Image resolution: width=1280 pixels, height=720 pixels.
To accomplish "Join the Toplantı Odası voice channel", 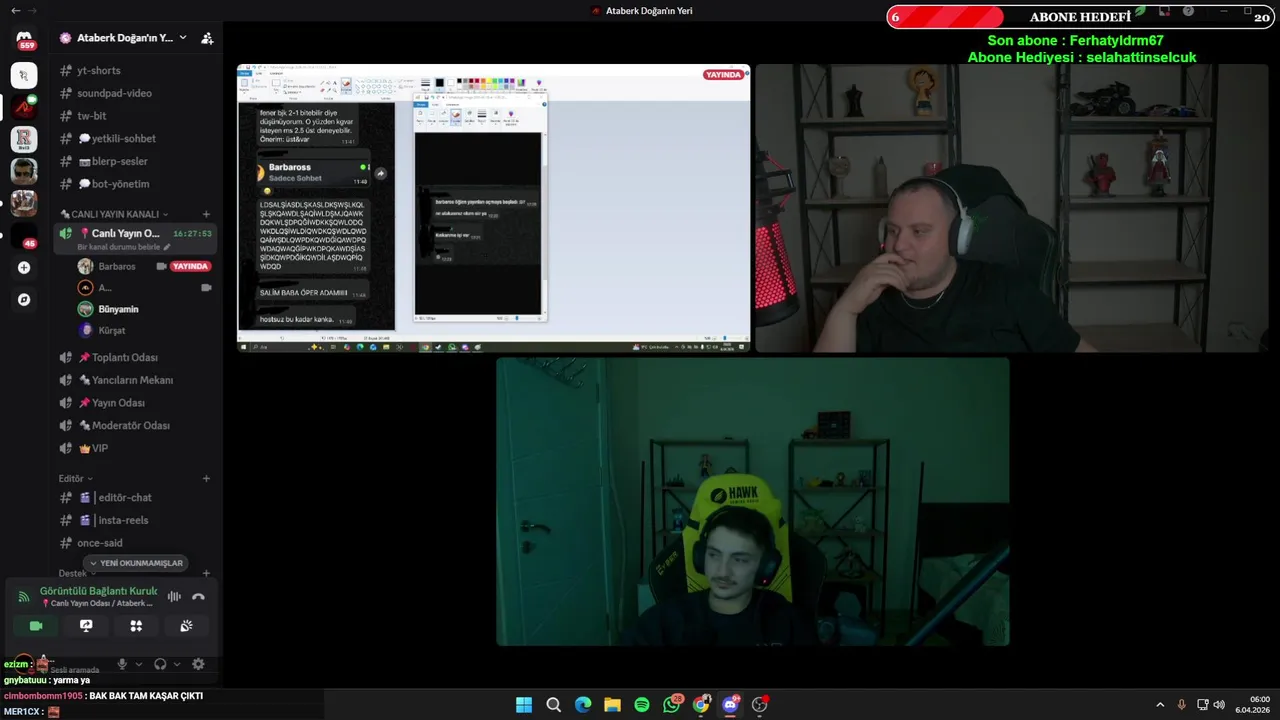I will [135, 357].
